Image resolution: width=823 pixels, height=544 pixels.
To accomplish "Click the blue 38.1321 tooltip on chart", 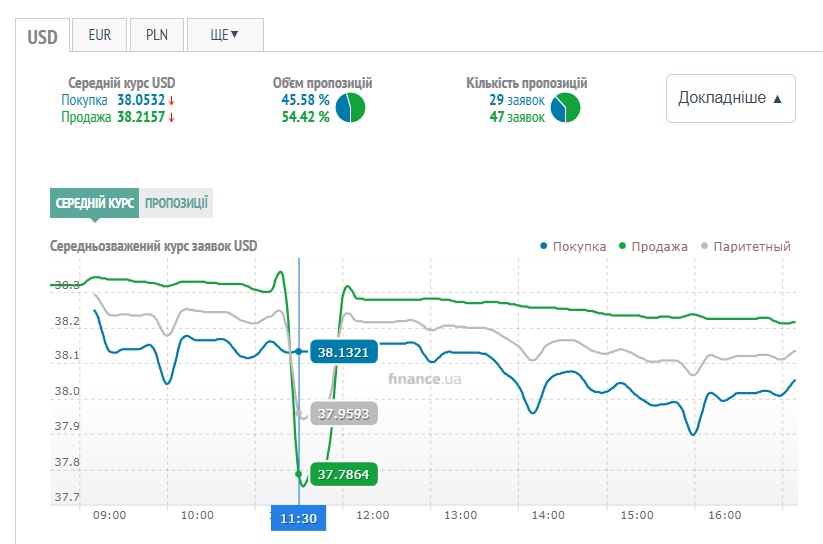I will (x=342, y=352).
